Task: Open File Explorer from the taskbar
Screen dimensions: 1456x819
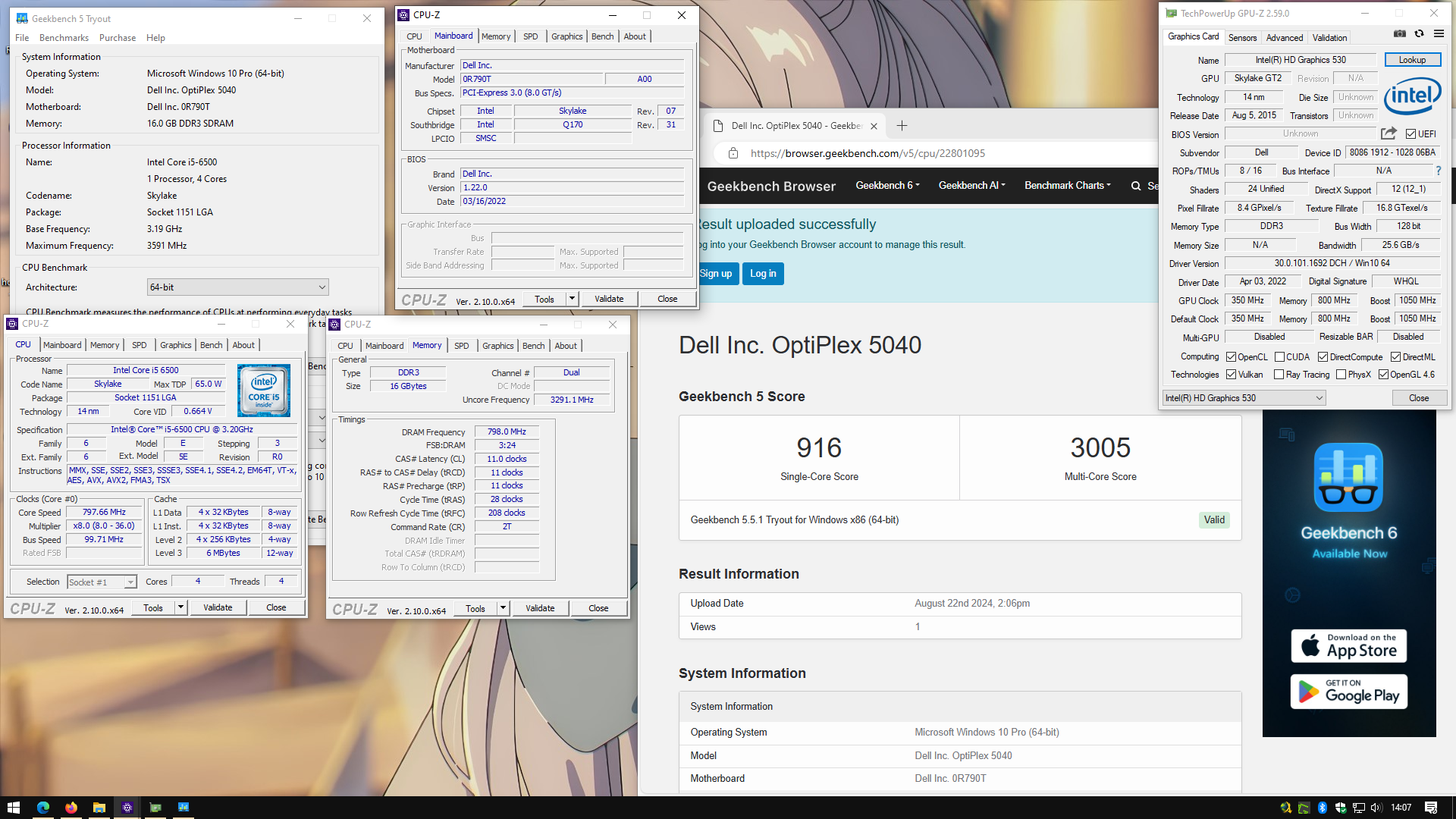Action: pyautogui.click(x=99, y=808)
